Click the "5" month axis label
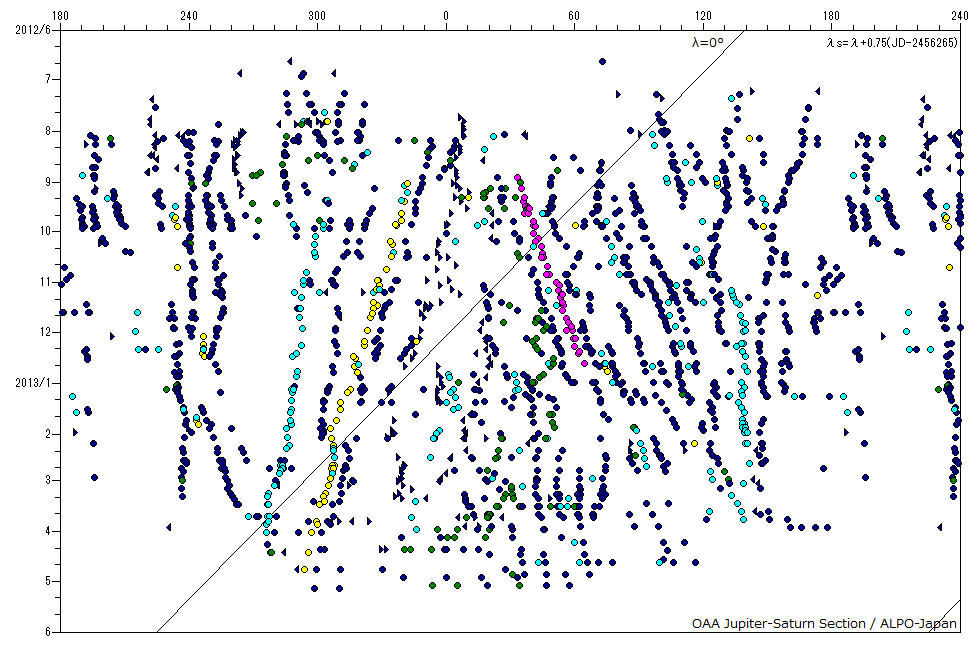Viewport: 980px width, 650px height. 48,581
